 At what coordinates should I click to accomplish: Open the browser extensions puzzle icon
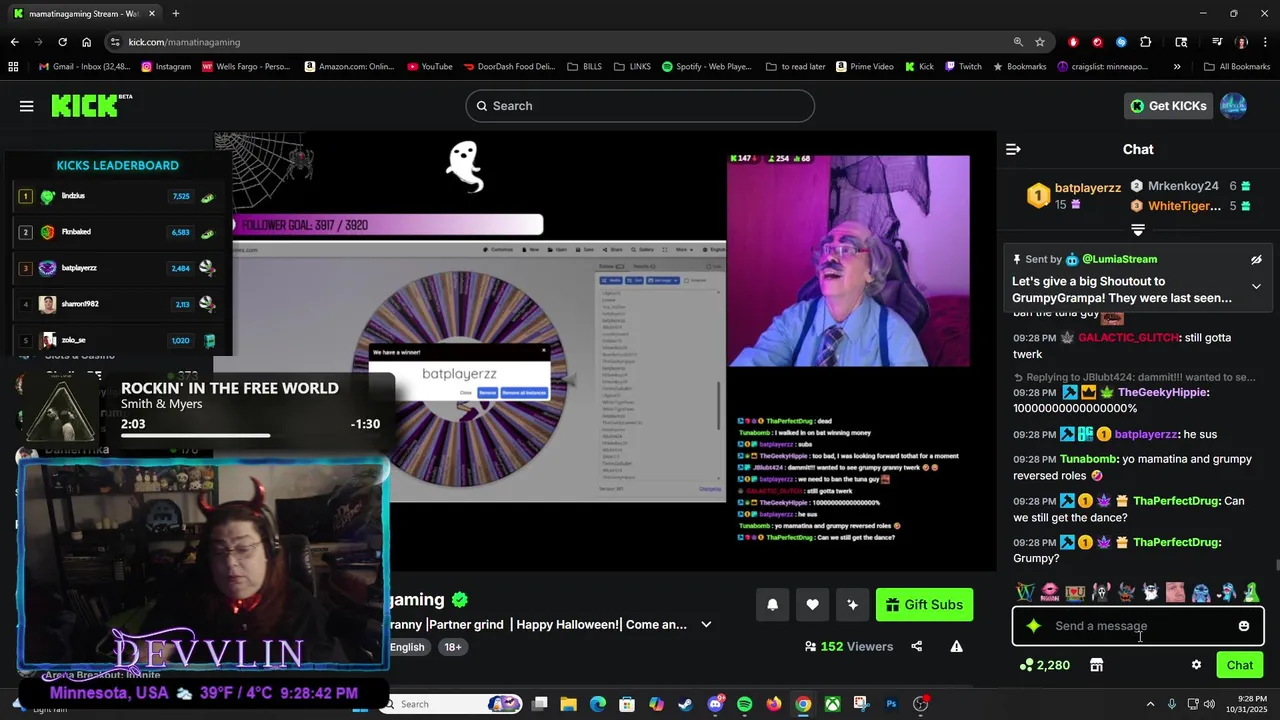pos(1145,42)
